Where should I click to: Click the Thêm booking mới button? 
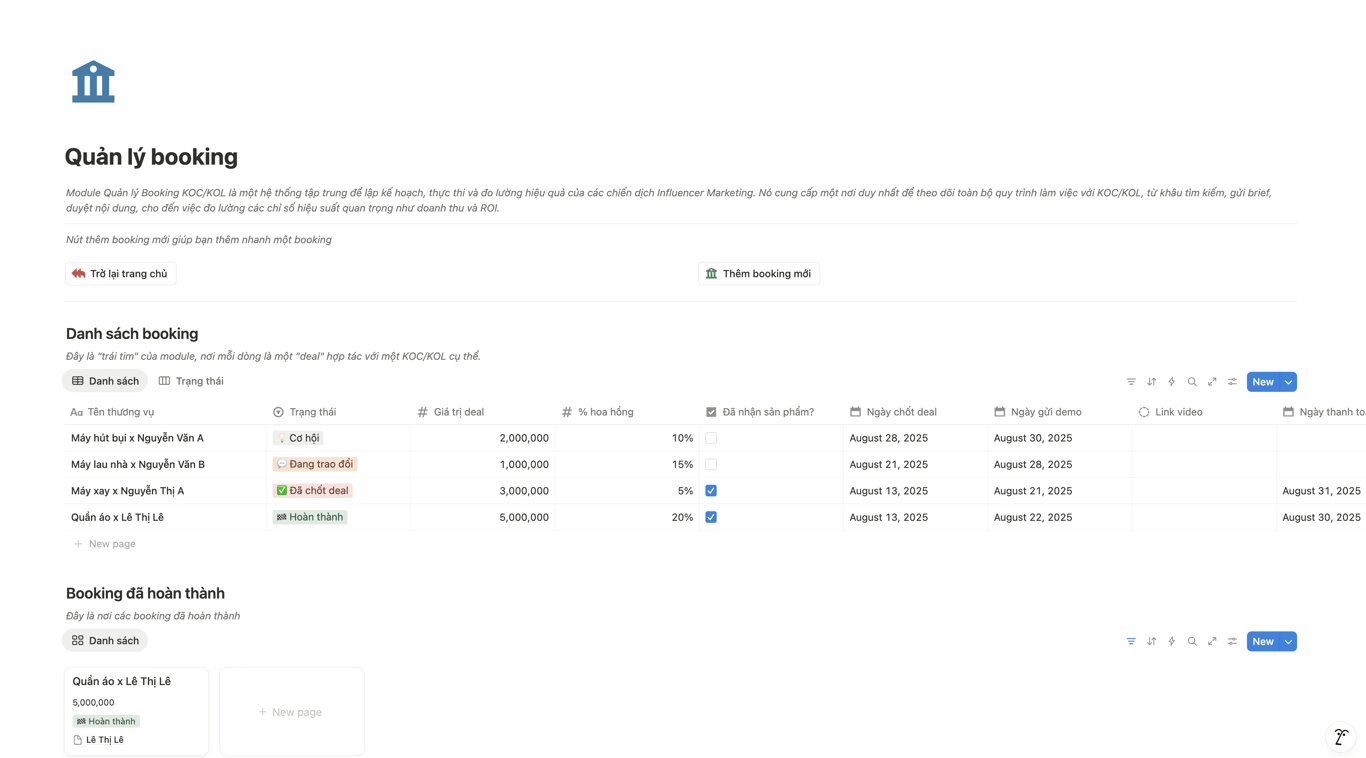click(x=759, y=274)
